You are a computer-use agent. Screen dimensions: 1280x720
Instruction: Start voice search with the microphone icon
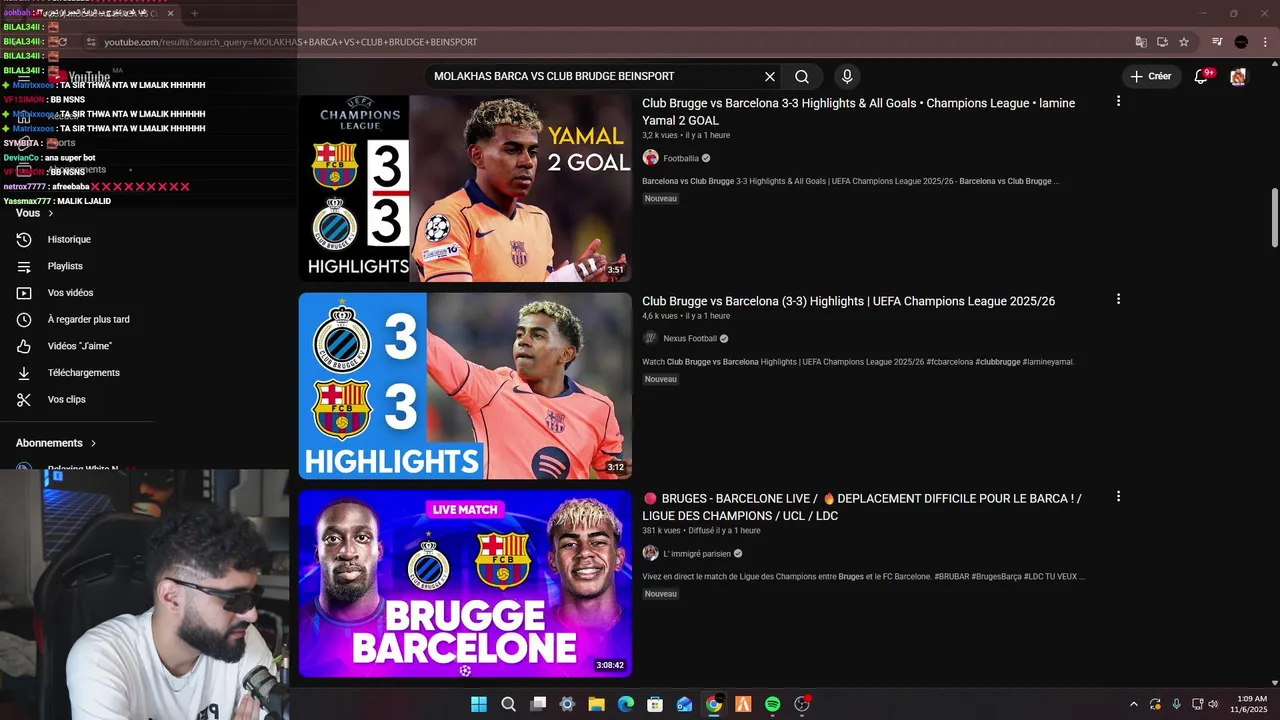tap(847, 76)
